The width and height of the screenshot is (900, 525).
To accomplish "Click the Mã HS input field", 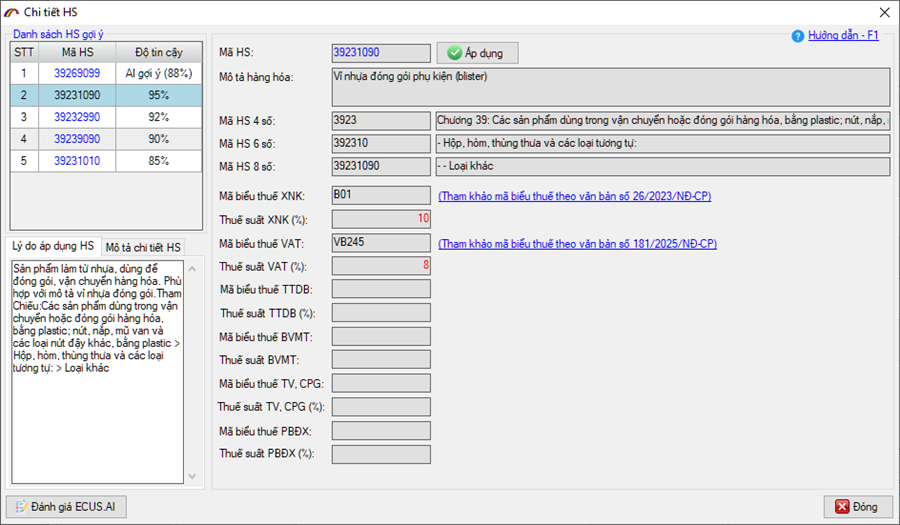I will (x=380, y=52).
